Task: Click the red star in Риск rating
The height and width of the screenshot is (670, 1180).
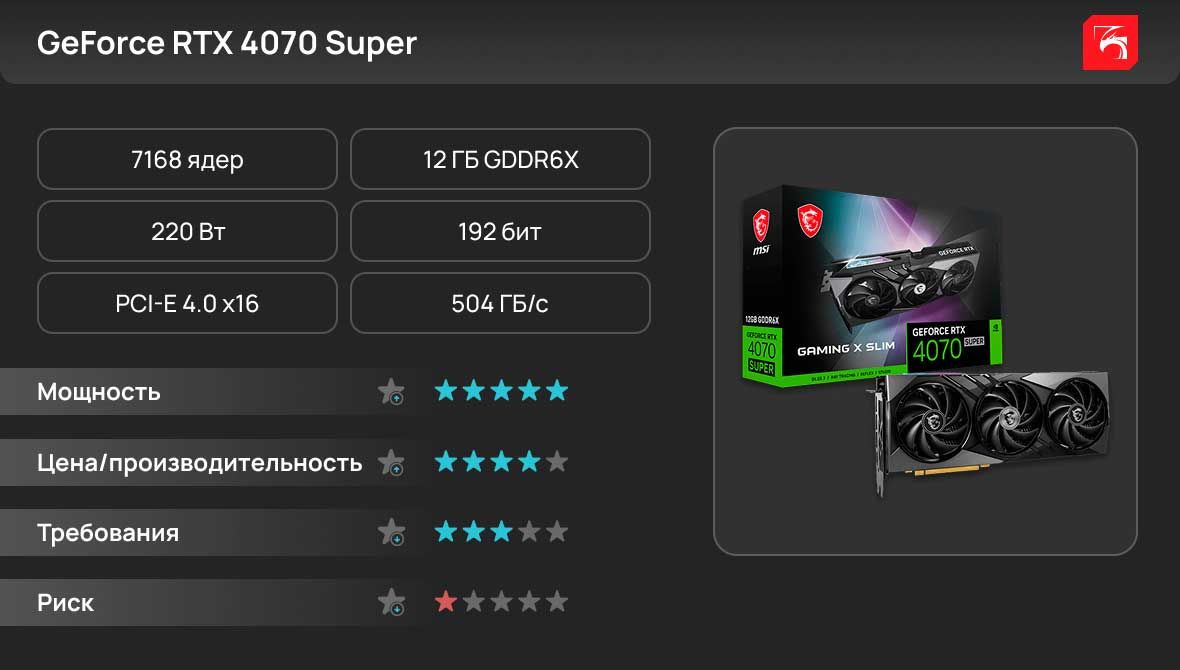Action: [x=446, y=601]
